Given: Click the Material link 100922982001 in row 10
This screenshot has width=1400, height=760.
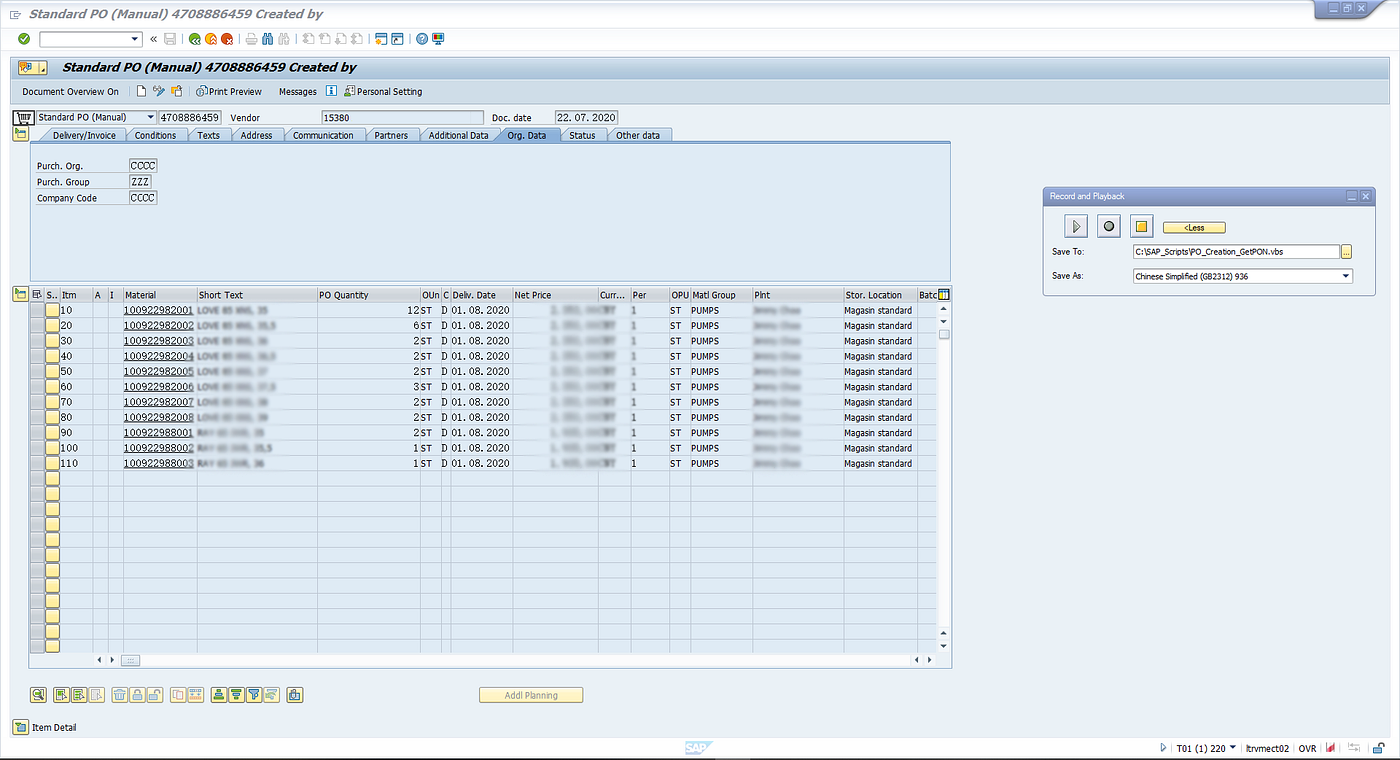Looking at the screenshot, I should pos(160,310).
